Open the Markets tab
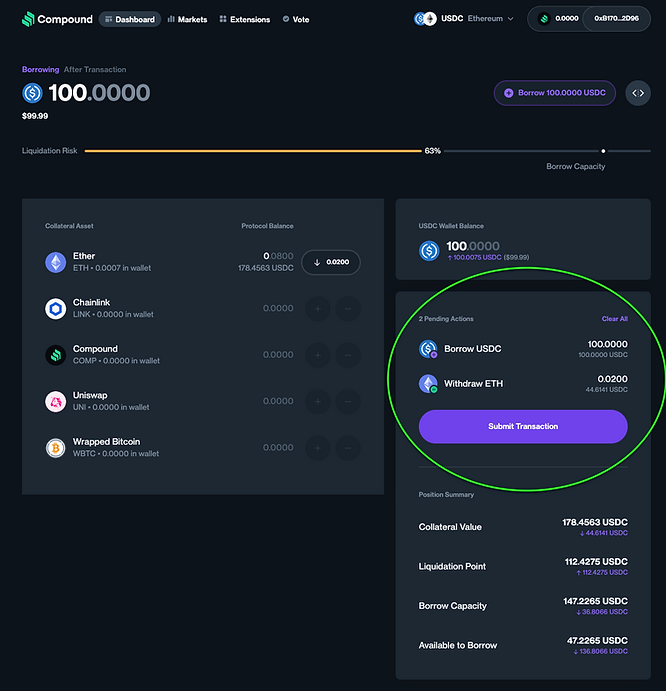Screen dimensions: 666x691 [188, 19]
